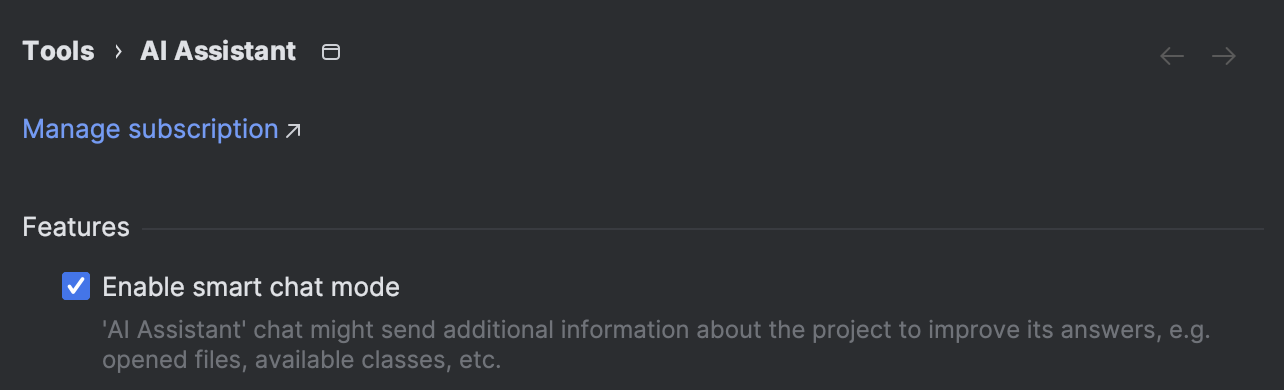Viewport: 1284px width, 390px height.
Task: Go back with the left arrow
Action: coord(1172,56)
